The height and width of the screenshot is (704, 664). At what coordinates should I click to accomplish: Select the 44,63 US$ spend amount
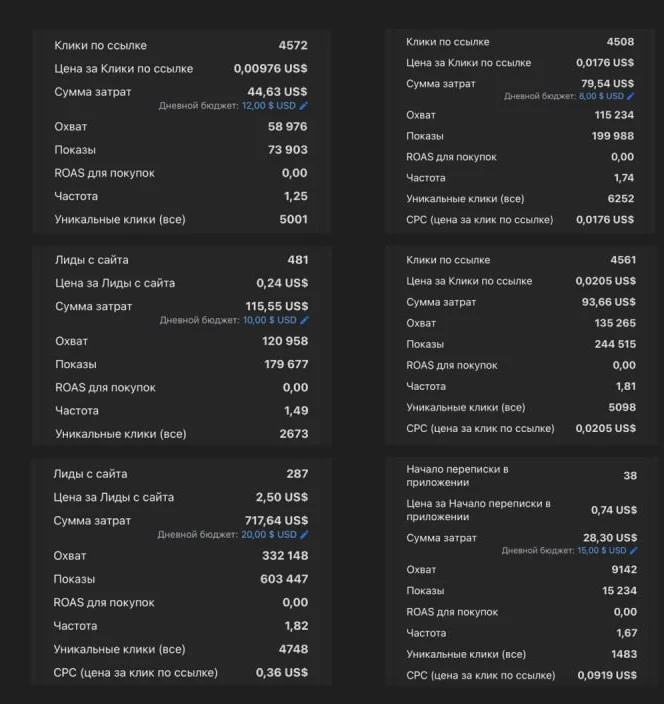277,92
